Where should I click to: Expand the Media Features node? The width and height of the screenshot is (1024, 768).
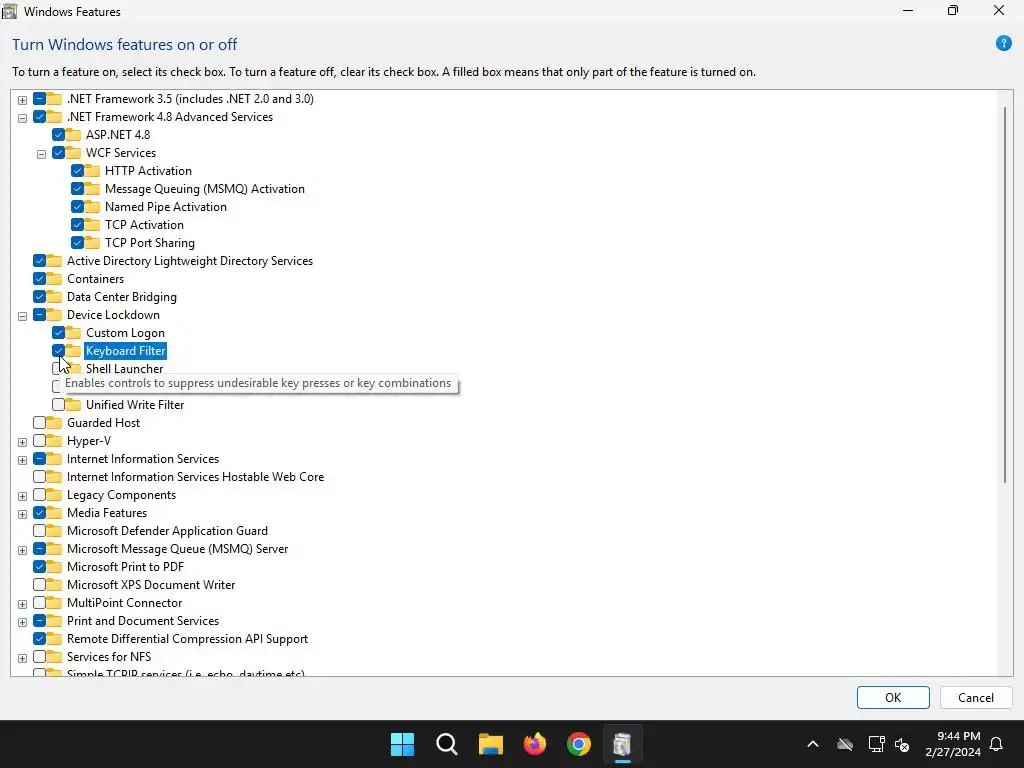(22, 514)
